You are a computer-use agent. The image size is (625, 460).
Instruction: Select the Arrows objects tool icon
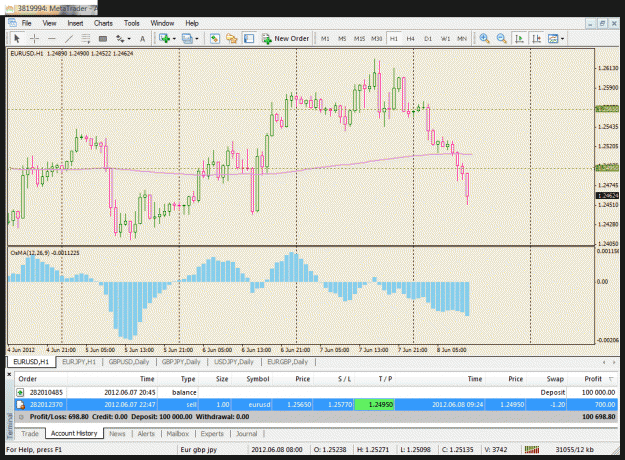tap(120, 39)
